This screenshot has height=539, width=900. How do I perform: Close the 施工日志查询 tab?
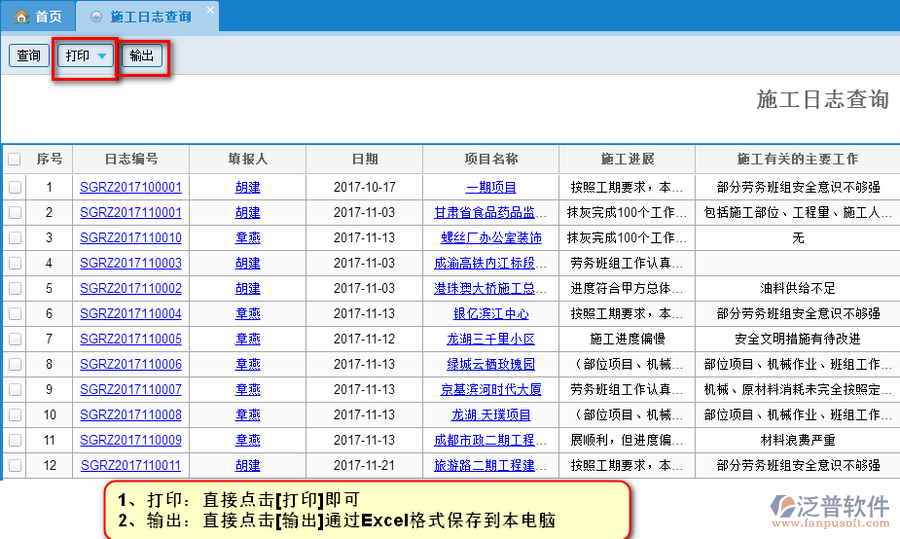click(x=209, y=10)
